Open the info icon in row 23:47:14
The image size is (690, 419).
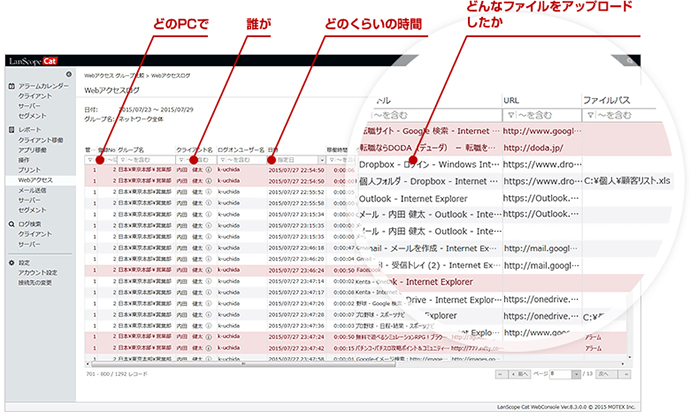pyautogui.click(x=209, y=281)
